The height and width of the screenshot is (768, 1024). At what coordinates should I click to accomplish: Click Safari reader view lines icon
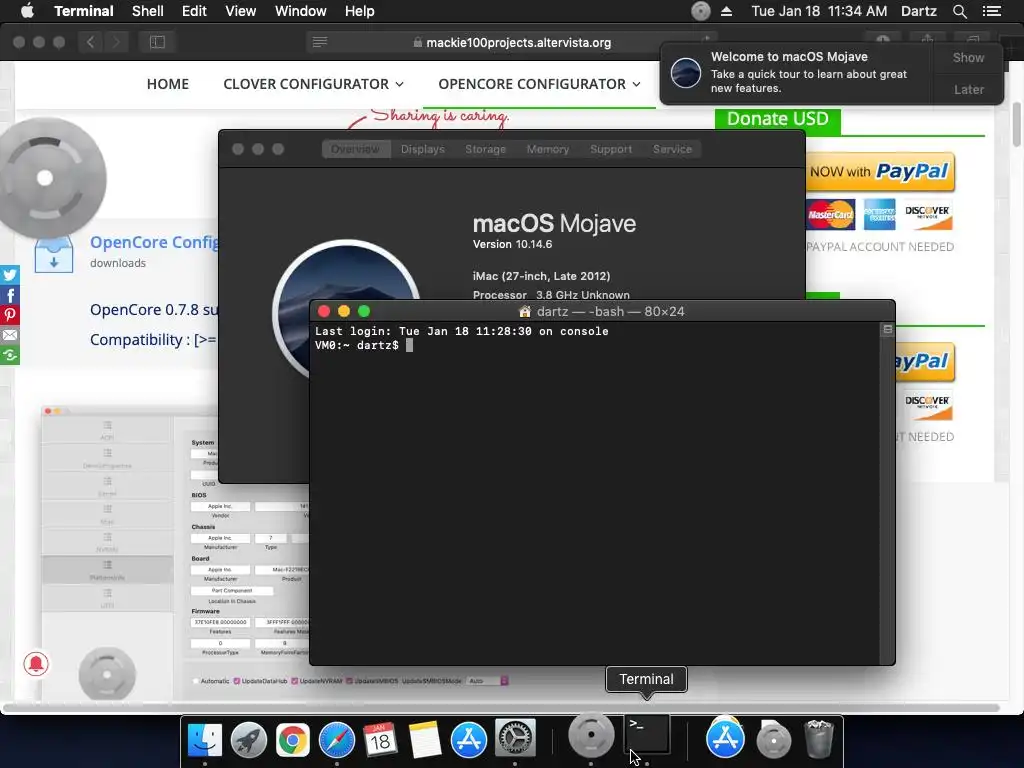tap(320, 42)
